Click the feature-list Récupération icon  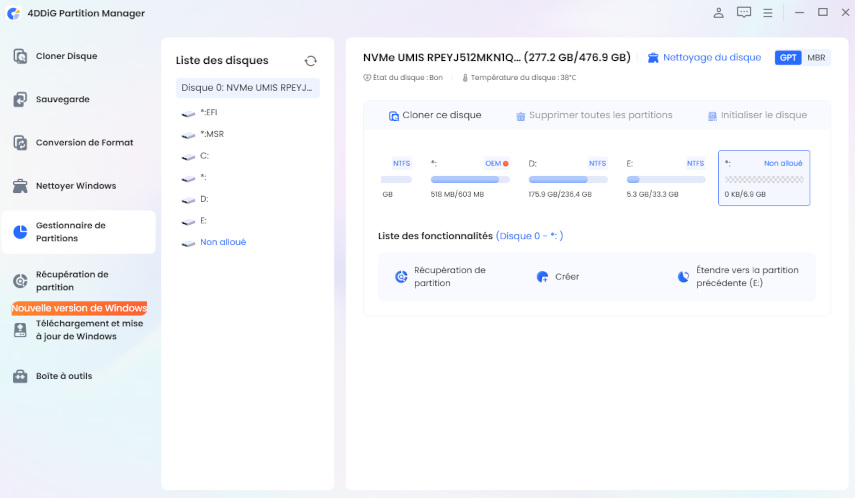tap(401, 277)
